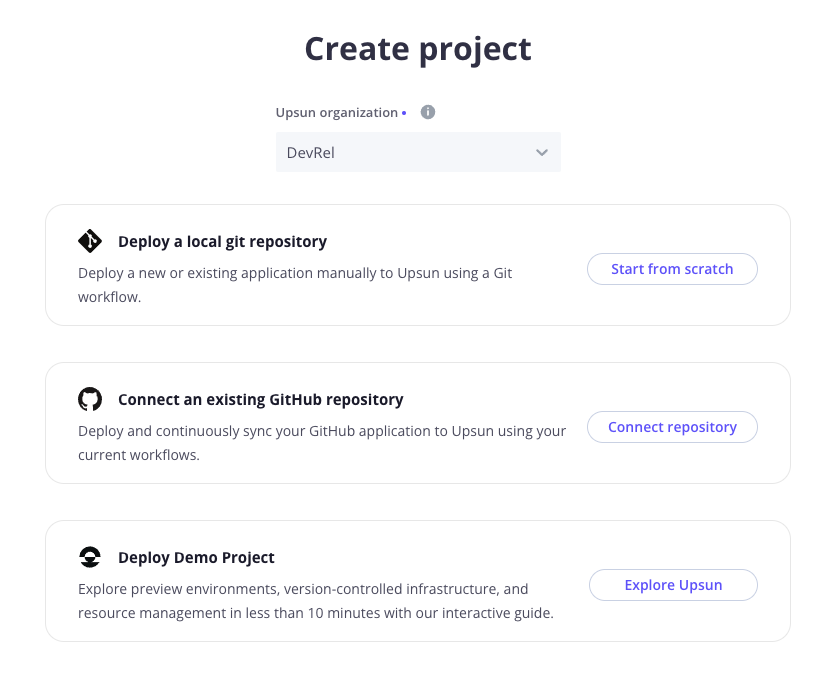Click the Upsun Demo Project icon
The width and height of the screenshot is (832, 691).
click(91, 556)
